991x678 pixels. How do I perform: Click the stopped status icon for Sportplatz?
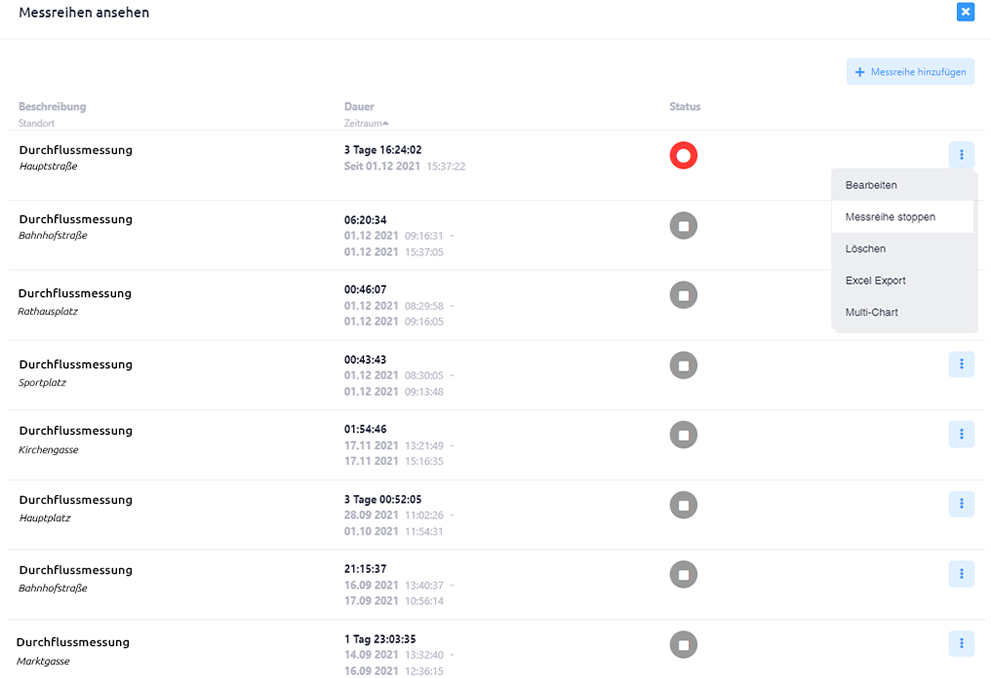pyautogui.click(x=683, y=365)
